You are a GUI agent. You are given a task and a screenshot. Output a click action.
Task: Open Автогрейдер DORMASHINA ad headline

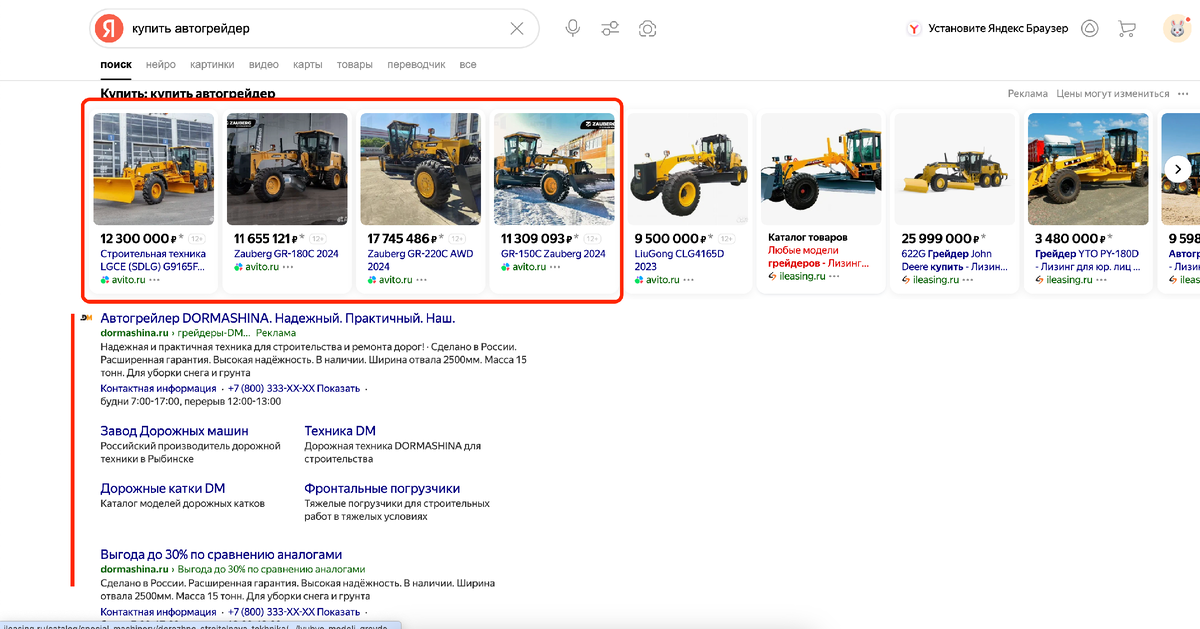point(278,318)
